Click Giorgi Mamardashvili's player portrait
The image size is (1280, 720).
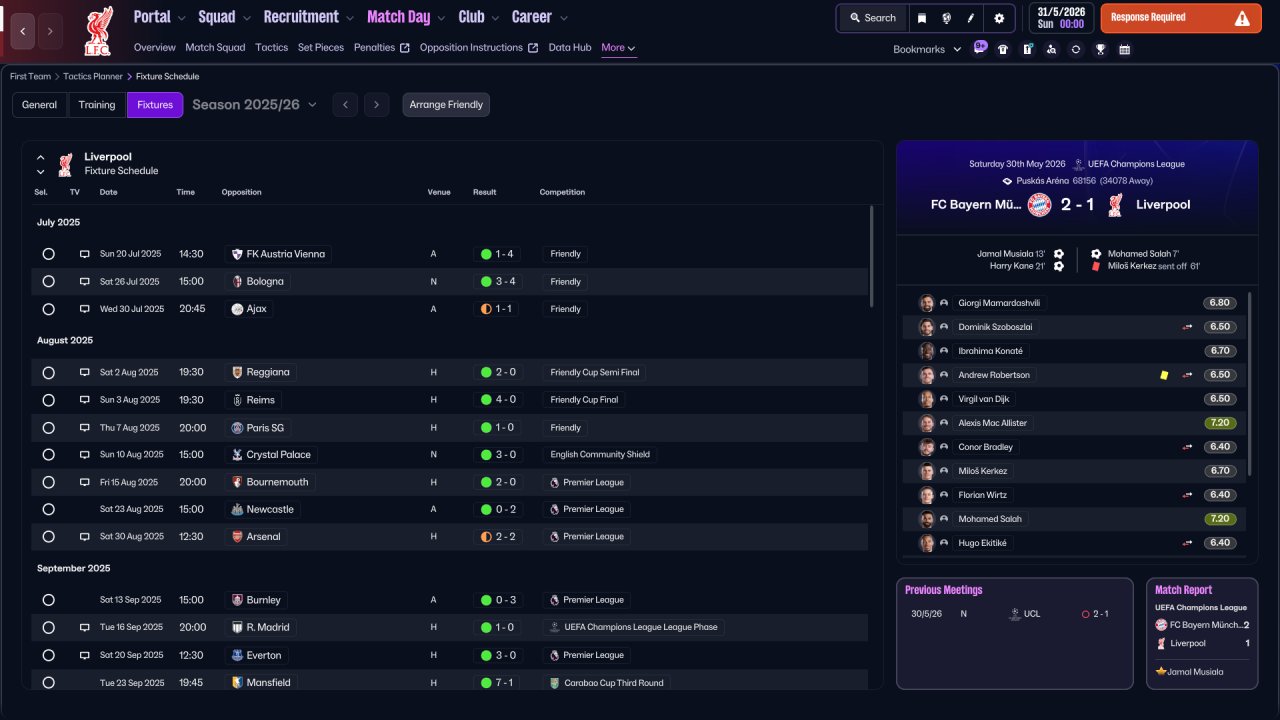[x=927, y=303]
